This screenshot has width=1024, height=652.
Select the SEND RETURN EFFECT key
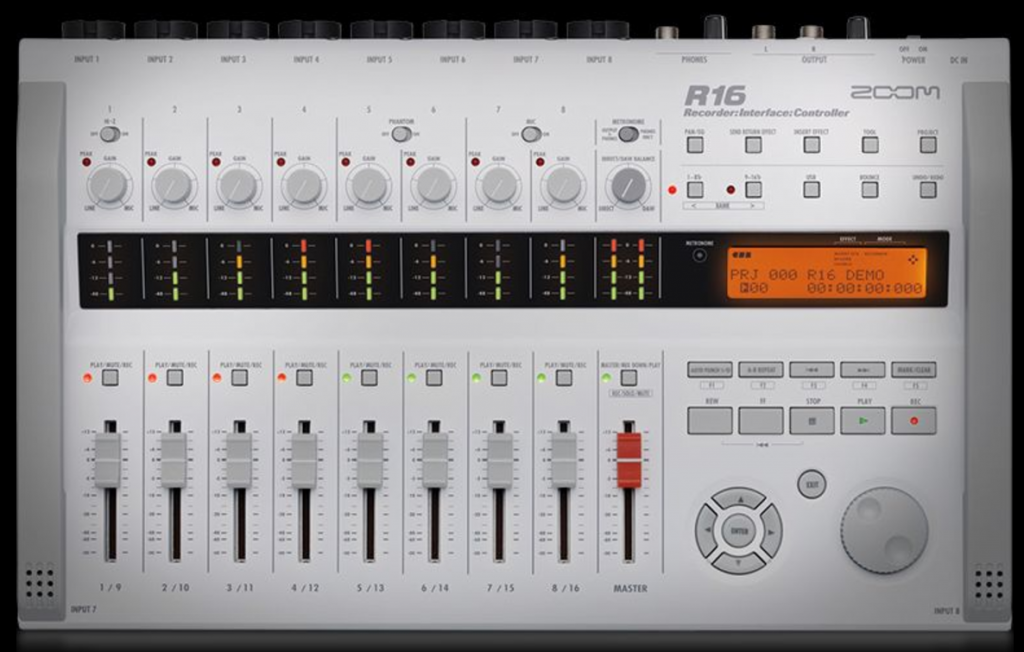point(754,144)
